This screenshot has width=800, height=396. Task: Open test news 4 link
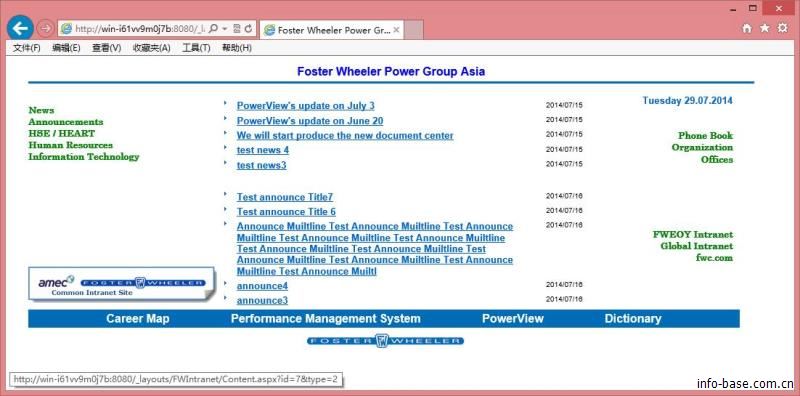[263, 150]
